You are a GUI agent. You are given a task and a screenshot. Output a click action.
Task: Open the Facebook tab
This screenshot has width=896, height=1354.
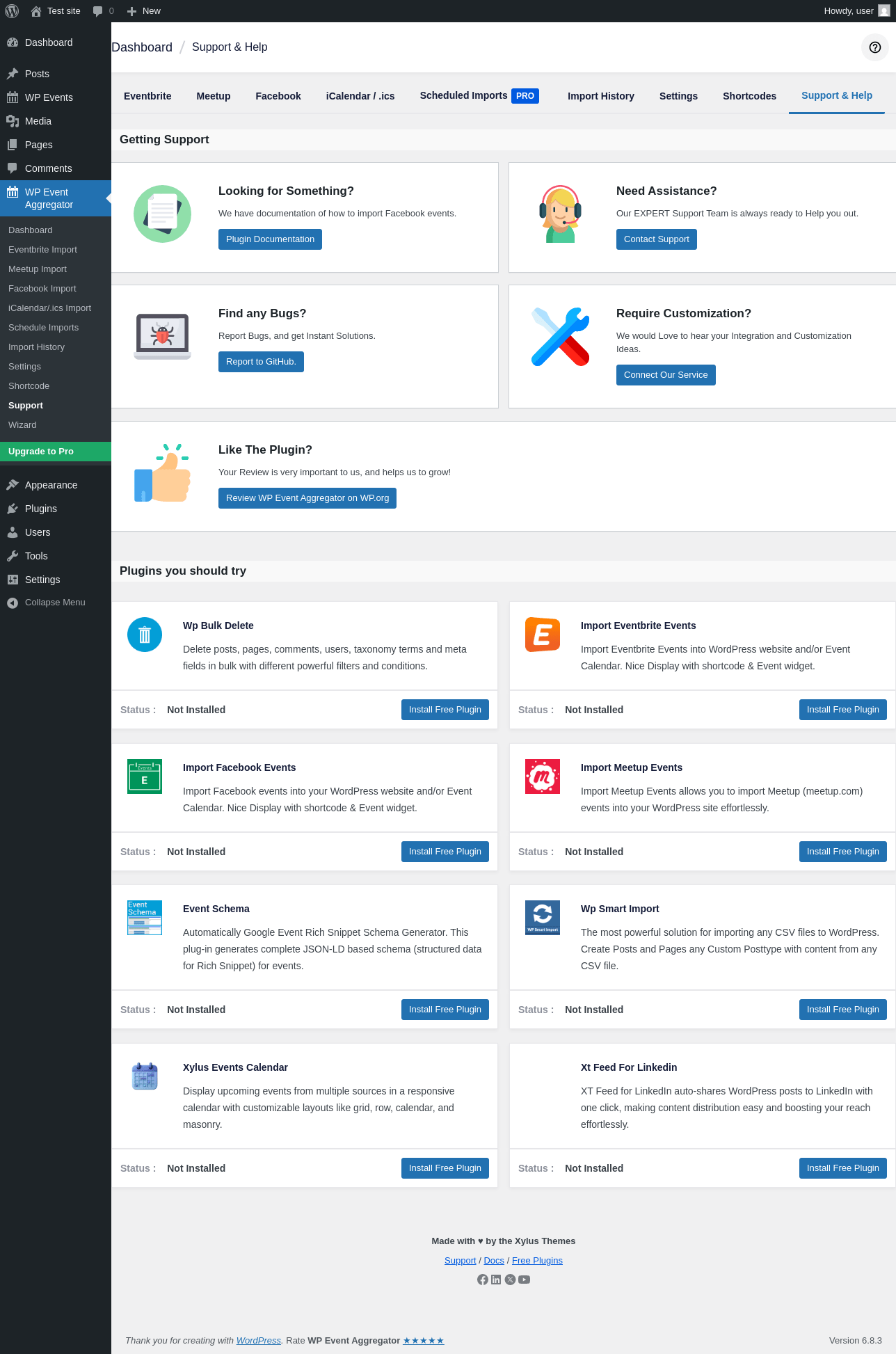click(x=278, y=96)
